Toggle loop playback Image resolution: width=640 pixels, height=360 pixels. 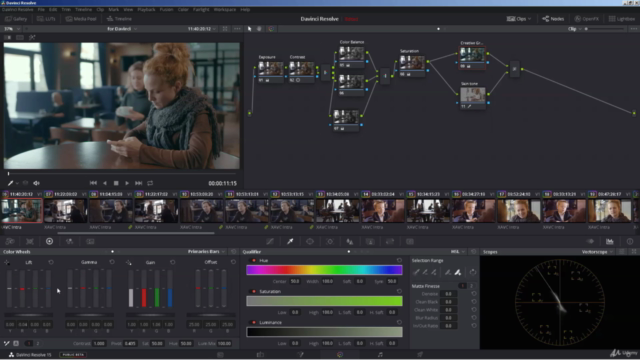[x=150, y=183]
